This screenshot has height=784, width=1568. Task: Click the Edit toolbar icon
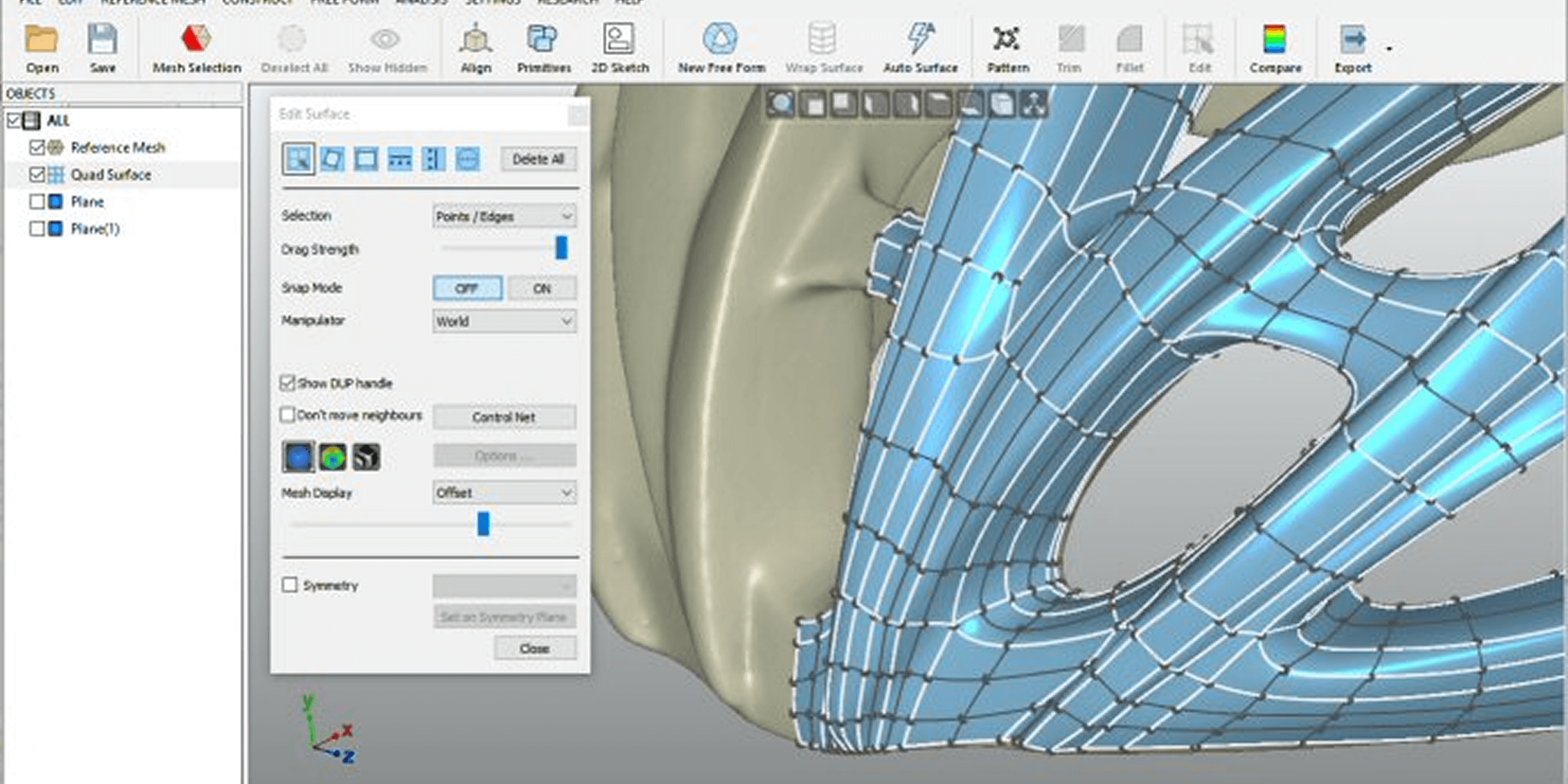(x=1198, y=39)
